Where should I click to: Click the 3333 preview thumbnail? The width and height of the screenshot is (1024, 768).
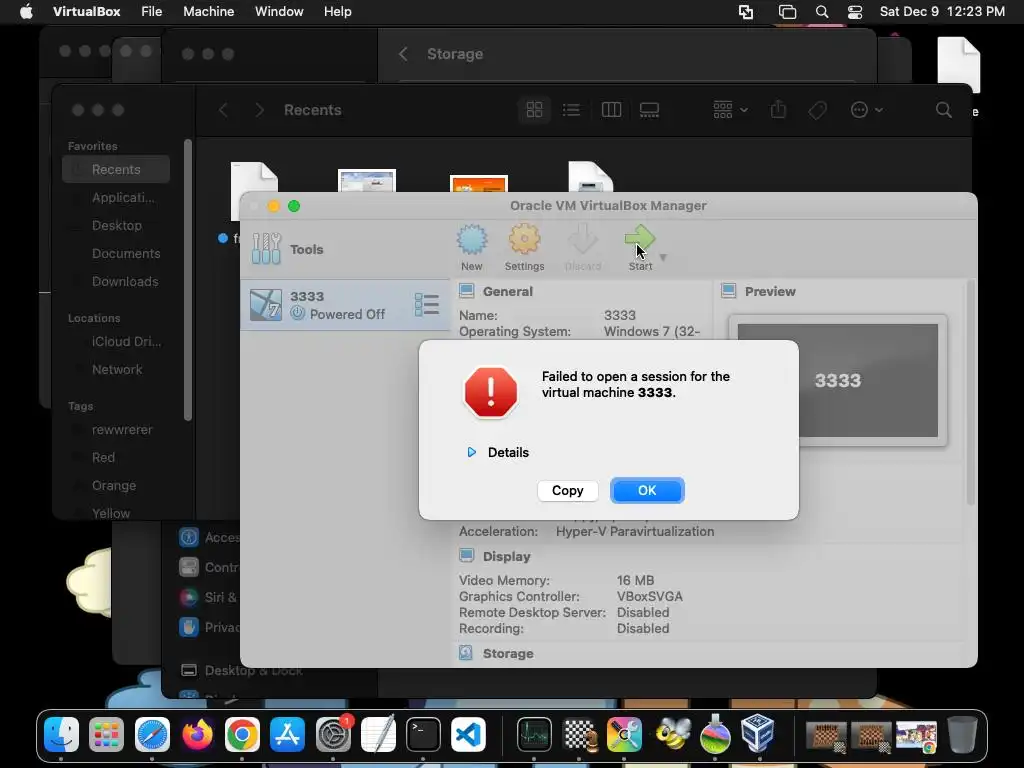(x=838, y=381)
